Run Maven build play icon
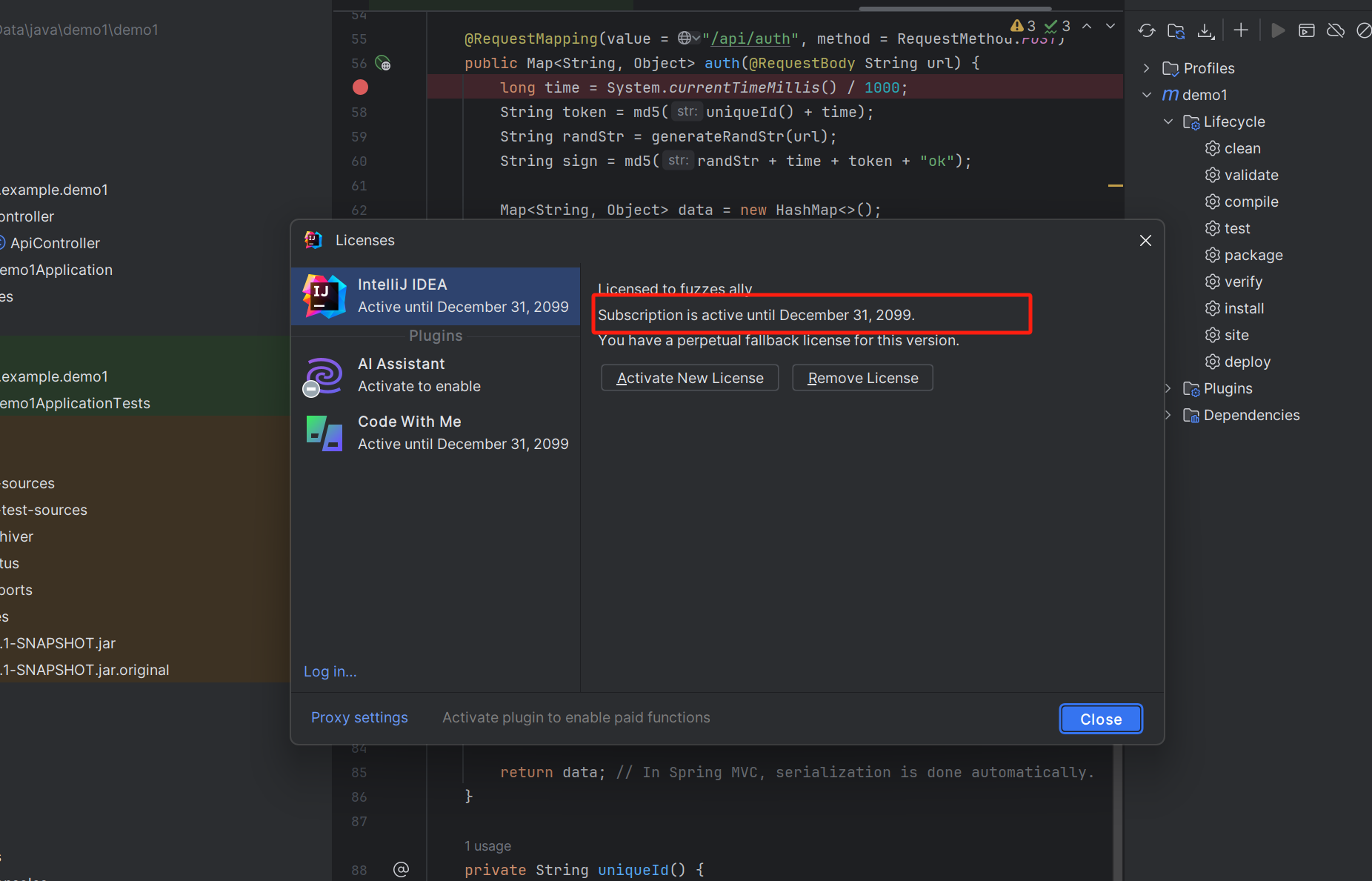Image resolution: width=1372 pixels, height=881 pixels. coord(1278,30)
